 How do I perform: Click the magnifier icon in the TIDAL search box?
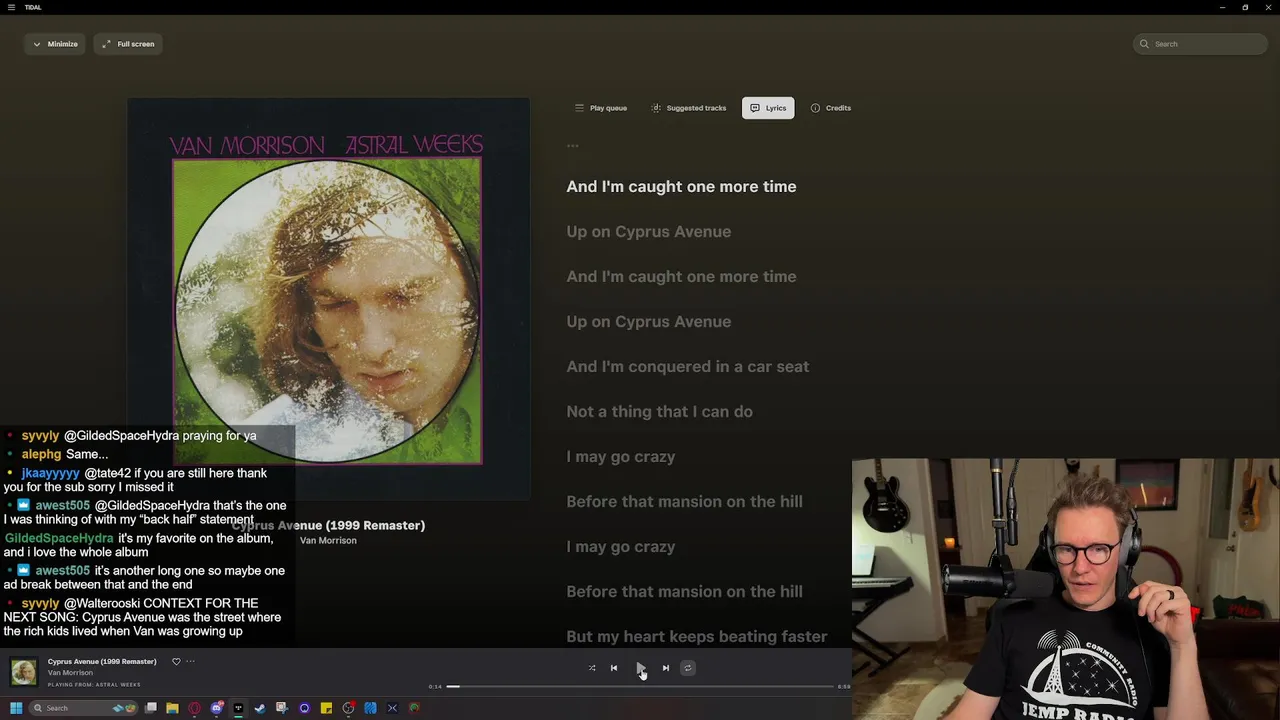1144,44
